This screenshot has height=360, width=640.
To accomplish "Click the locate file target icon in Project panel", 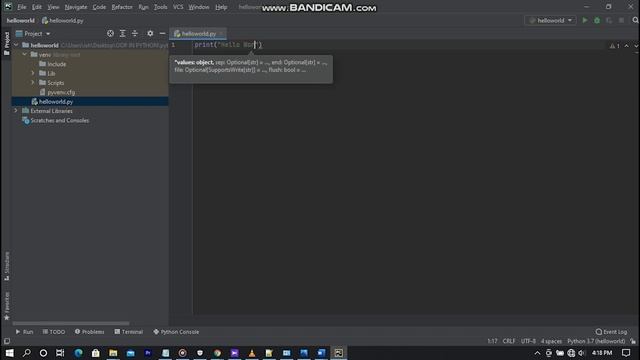I will 110,33.
